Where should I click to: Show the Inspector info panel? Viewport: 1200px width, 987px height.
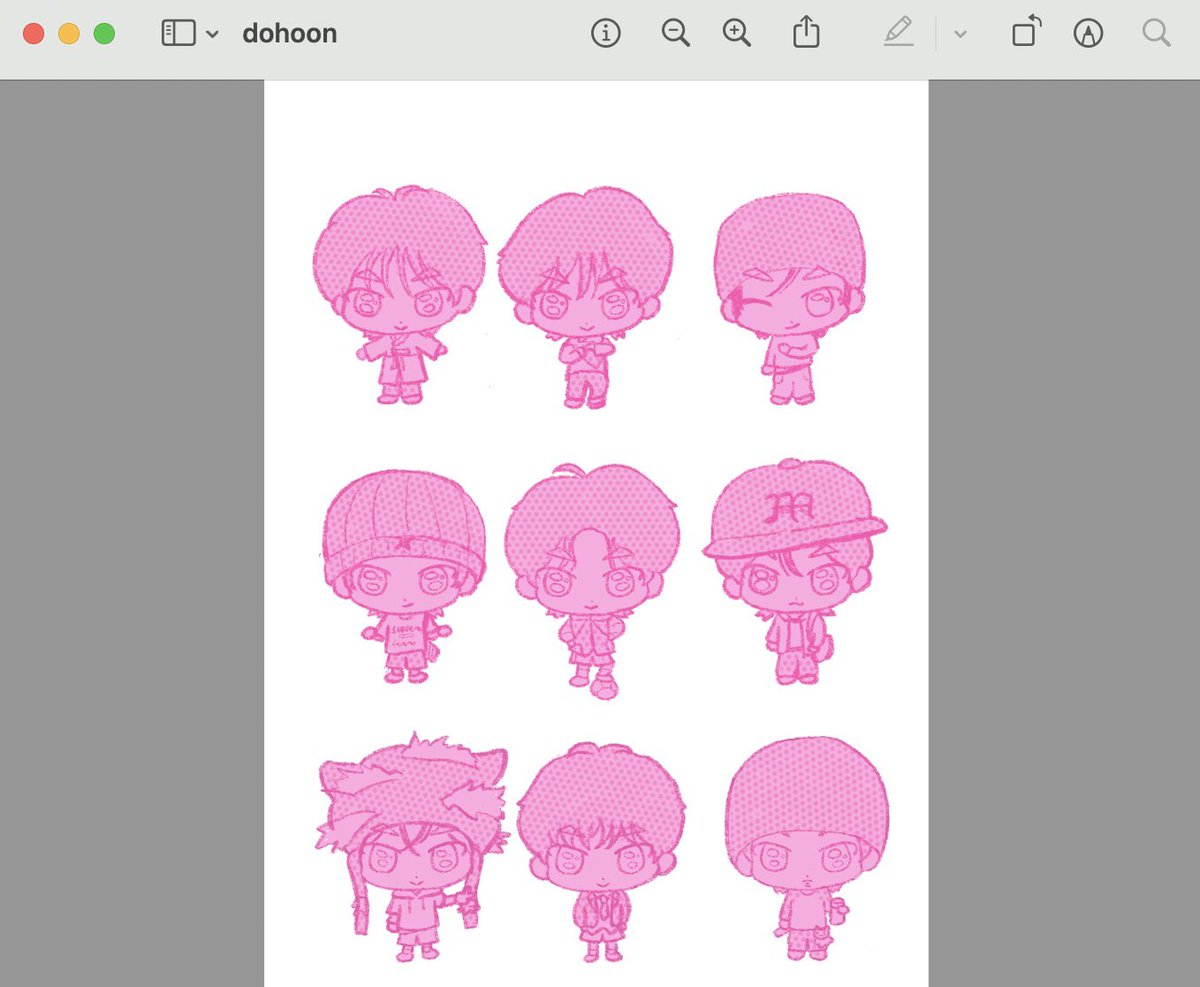605,34
